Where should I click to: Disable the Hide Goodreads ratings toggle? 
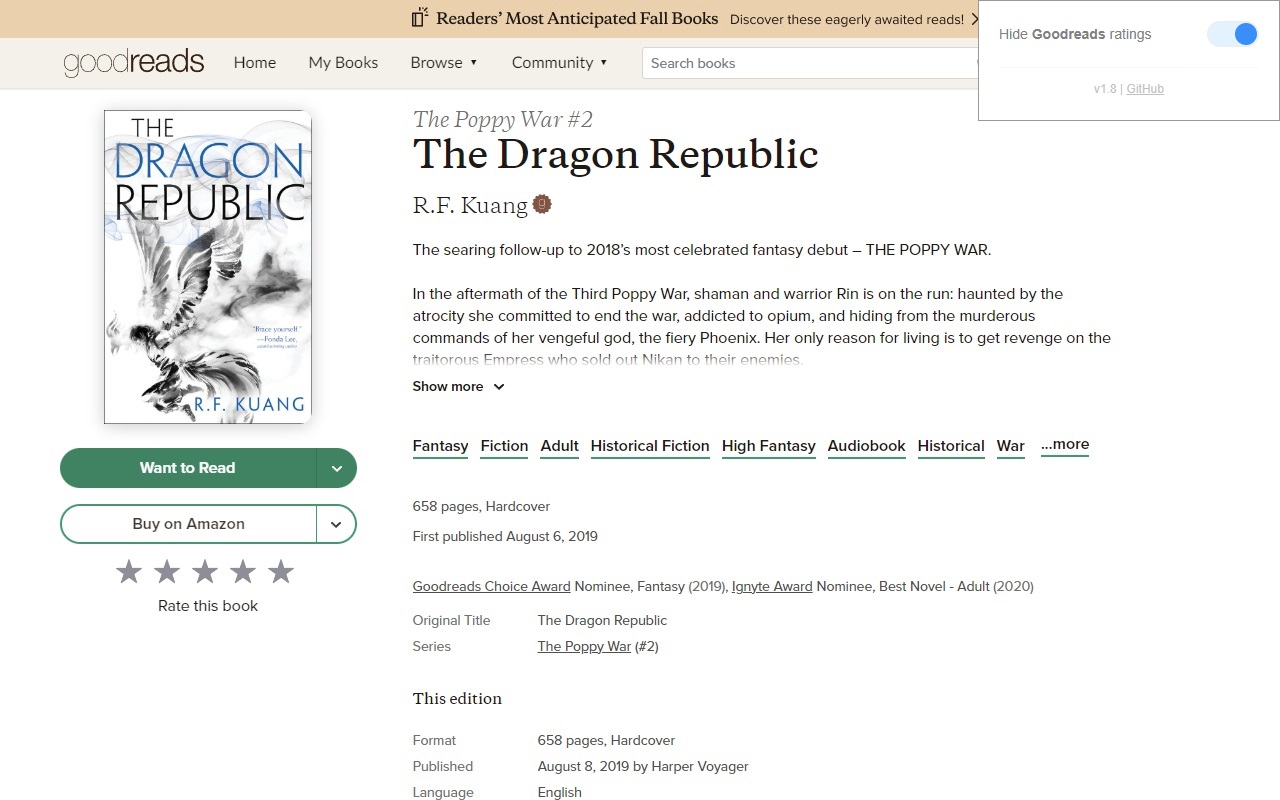click(x=1231, y=33)
